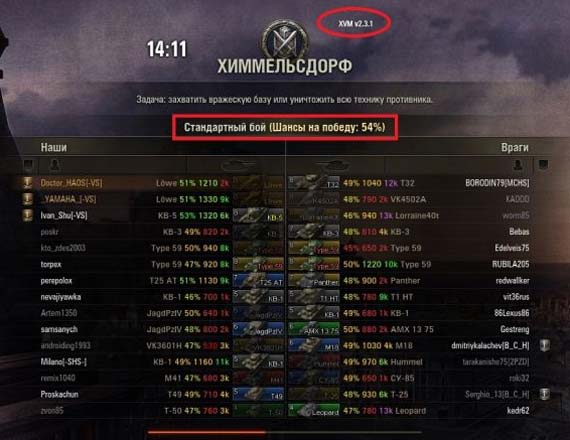Click the enemy player column header icon
The image size is (570, 440).
518,165
